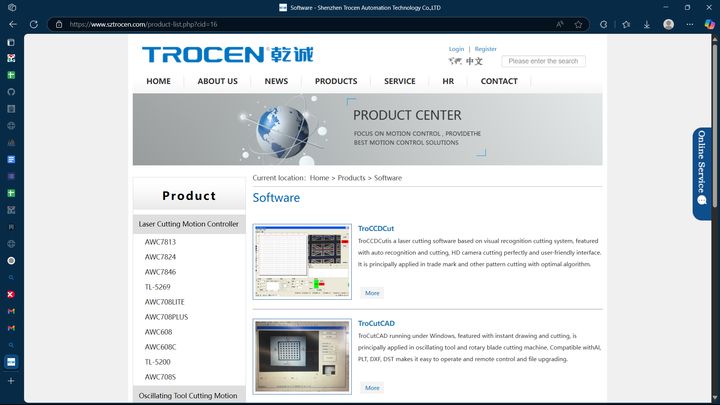Open the NEWS menu item
Image resolution: width=720 pixels, height=405 pixels.
pos(276,81)
